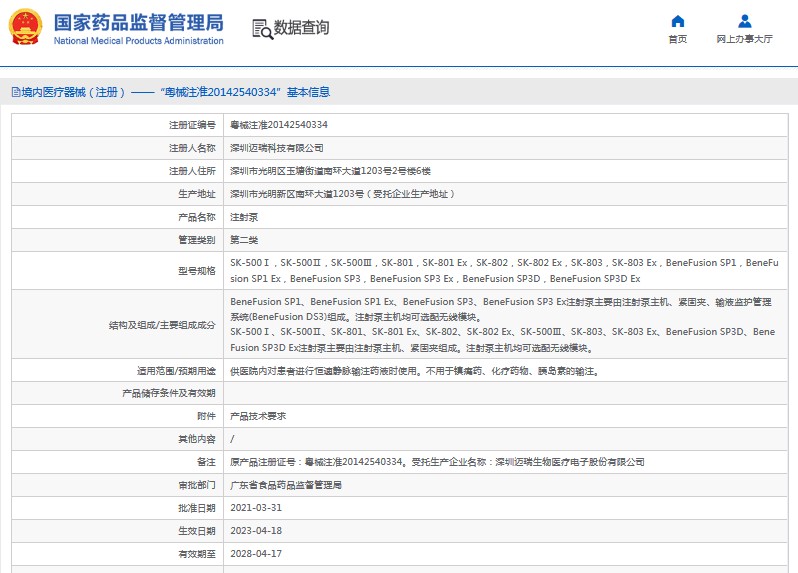Click registration number value 粤械注准20142540334
Screen dimensions: 798x573
point(279,125)
